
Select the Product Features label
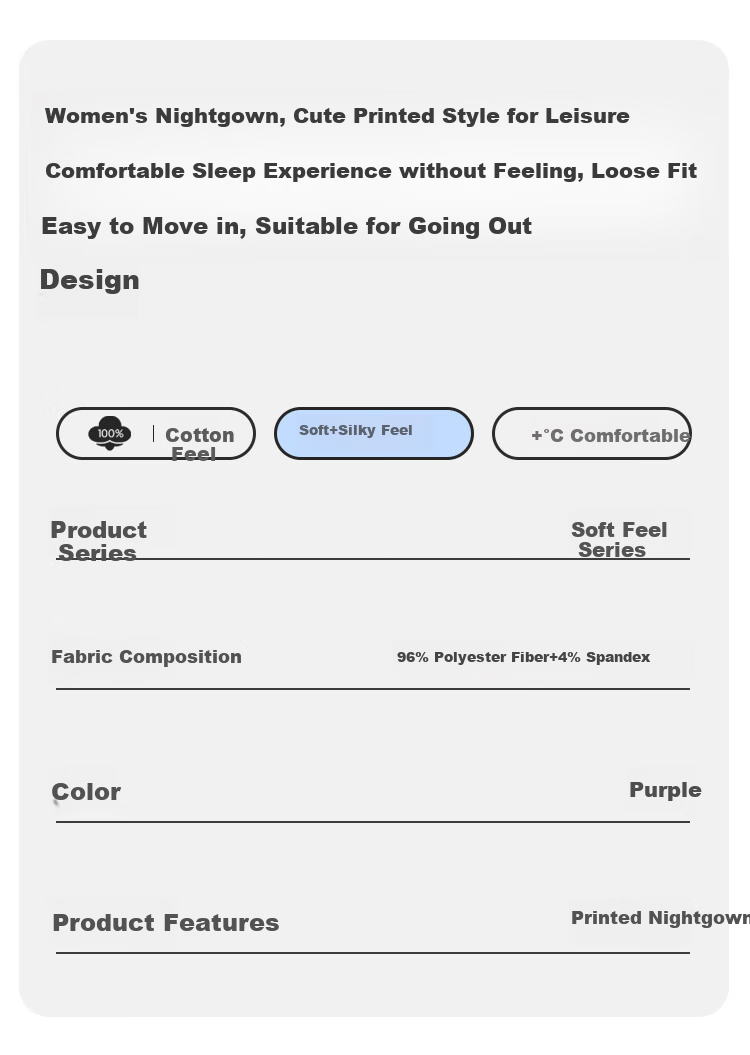pyautogui.click(x=165, y=922)
